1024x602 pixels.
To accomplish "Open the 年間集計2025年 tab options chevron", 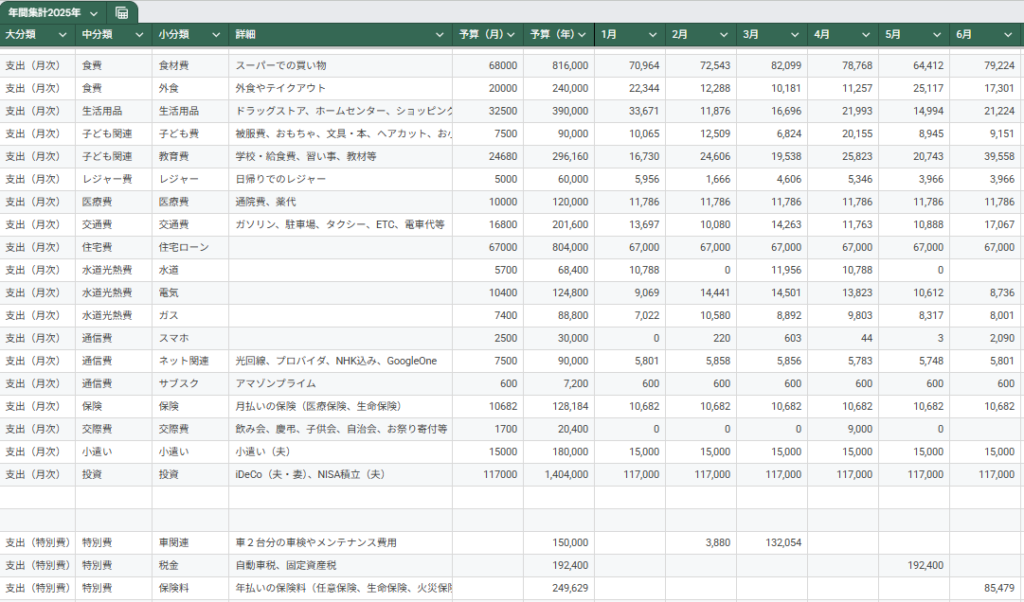I will click(92, 13).
